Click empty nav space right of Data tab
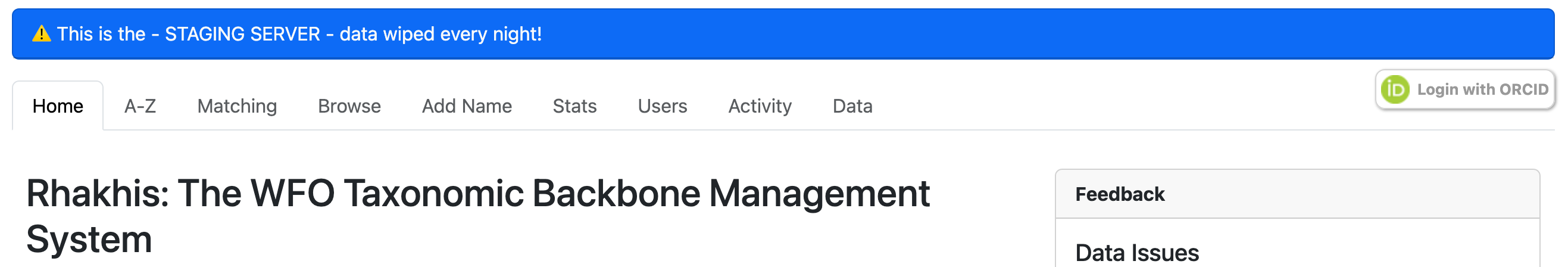Image resolution: width=1568 pixels, height=267 pixels. tap(1096, 106)
